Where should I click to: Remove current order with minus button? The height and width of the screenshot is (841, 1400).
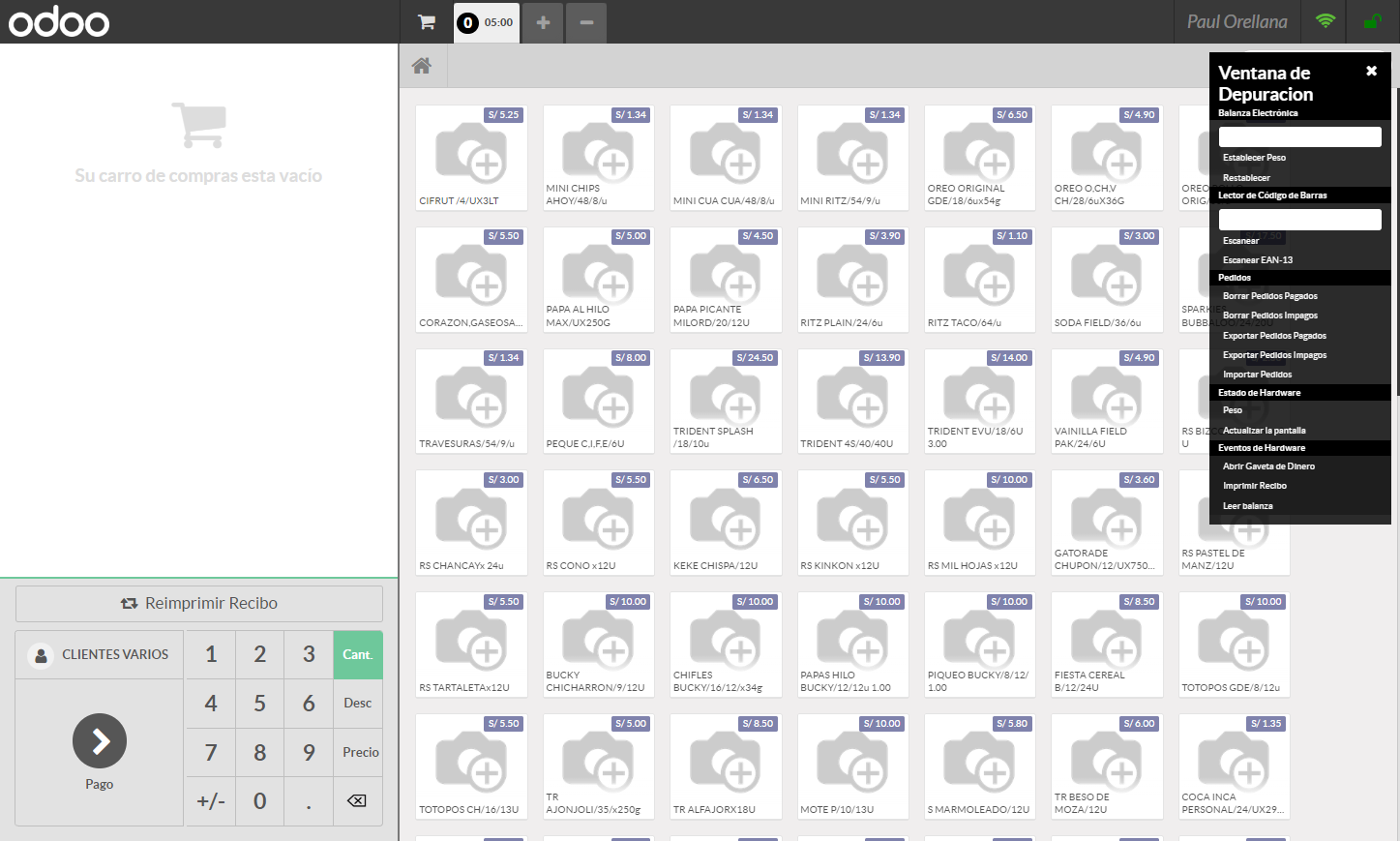tap(586, 22)
